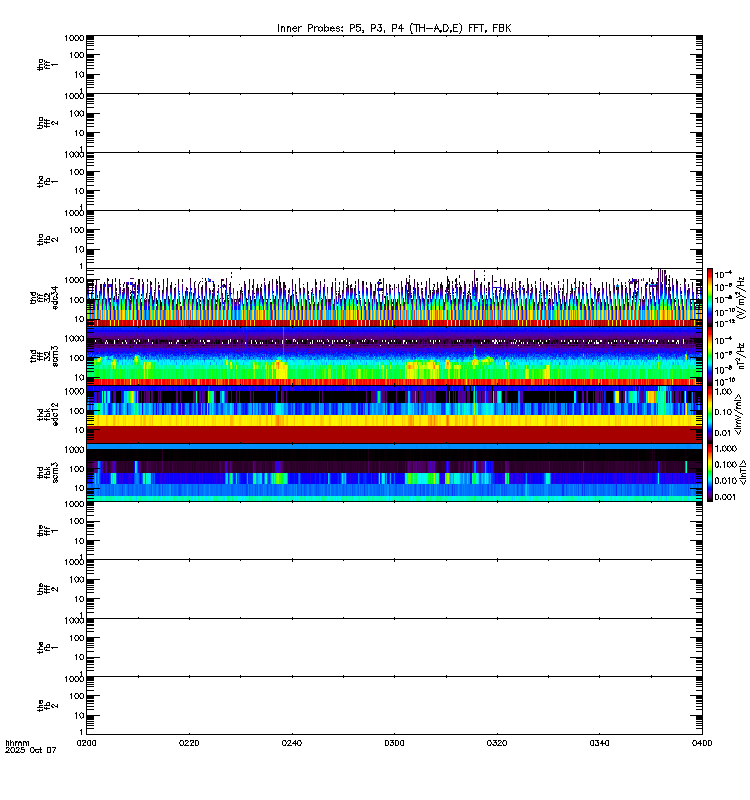
Task: Click inside the thd scm3 FFT spectrogram
Action: (x=394, y=356)
